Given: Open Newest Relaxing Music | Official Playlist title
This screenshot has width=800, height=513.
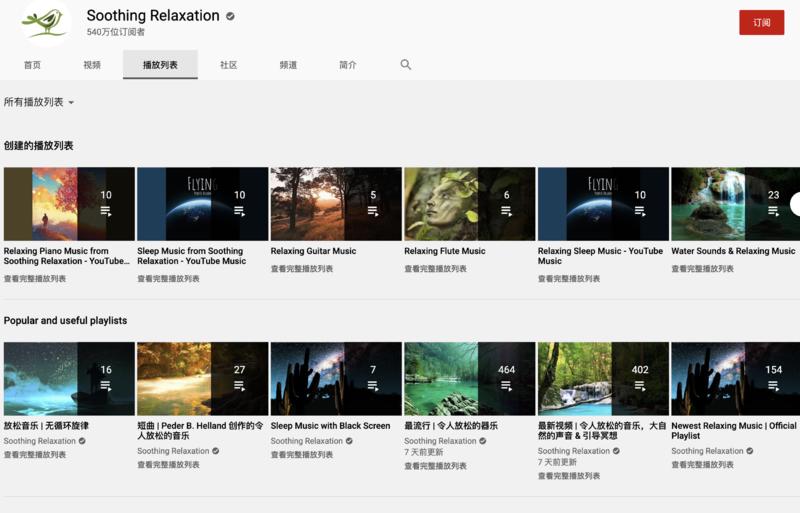Looking at the screenshot, I should point(734,430).
